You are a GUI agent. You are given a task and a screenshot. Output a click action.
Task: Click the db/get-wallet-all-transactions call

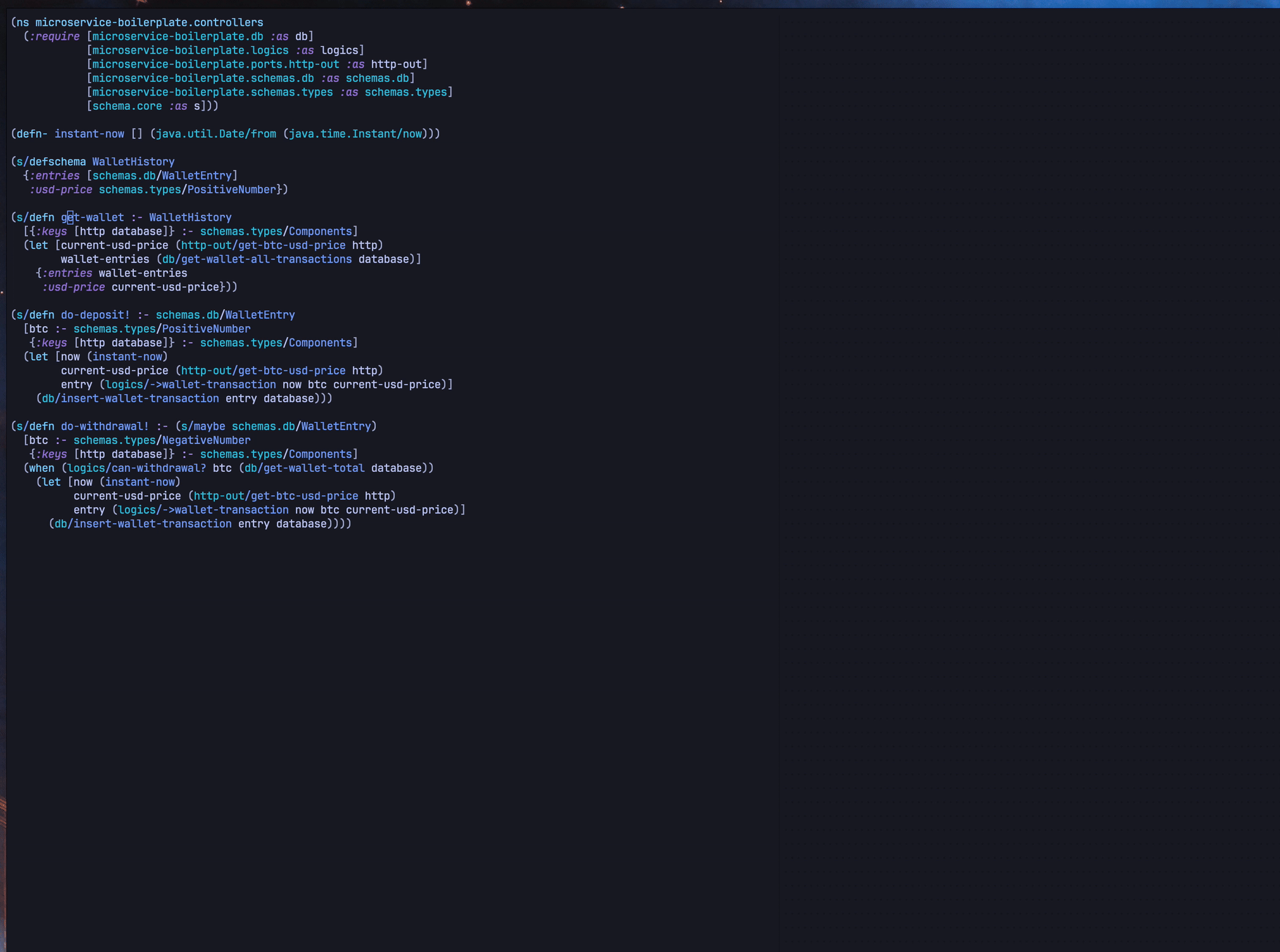257,259
